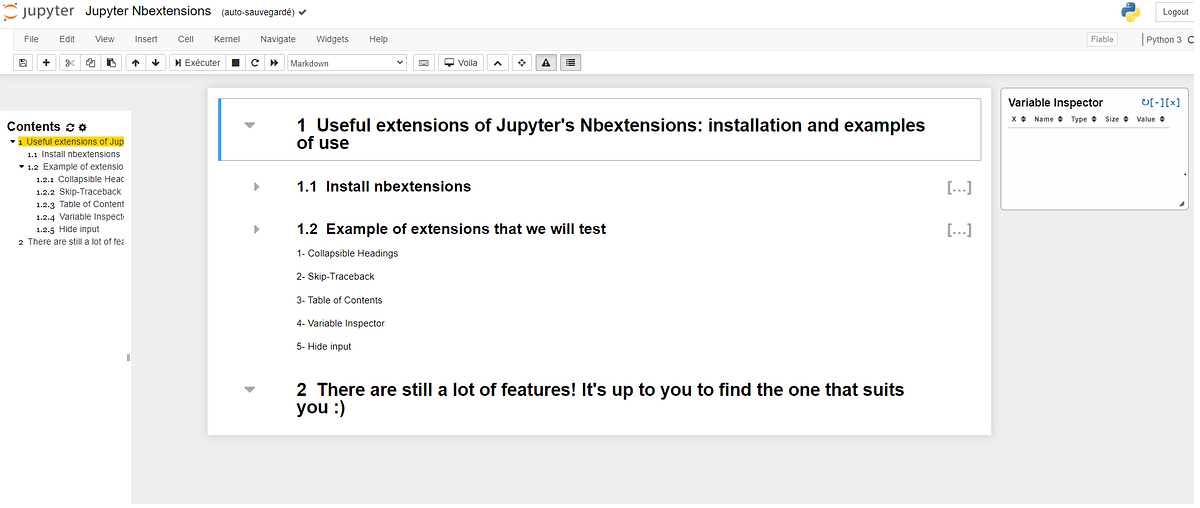
Task: Click the Fiable trust indicator
Action: pyautogui.click(x=1102, y=39)
